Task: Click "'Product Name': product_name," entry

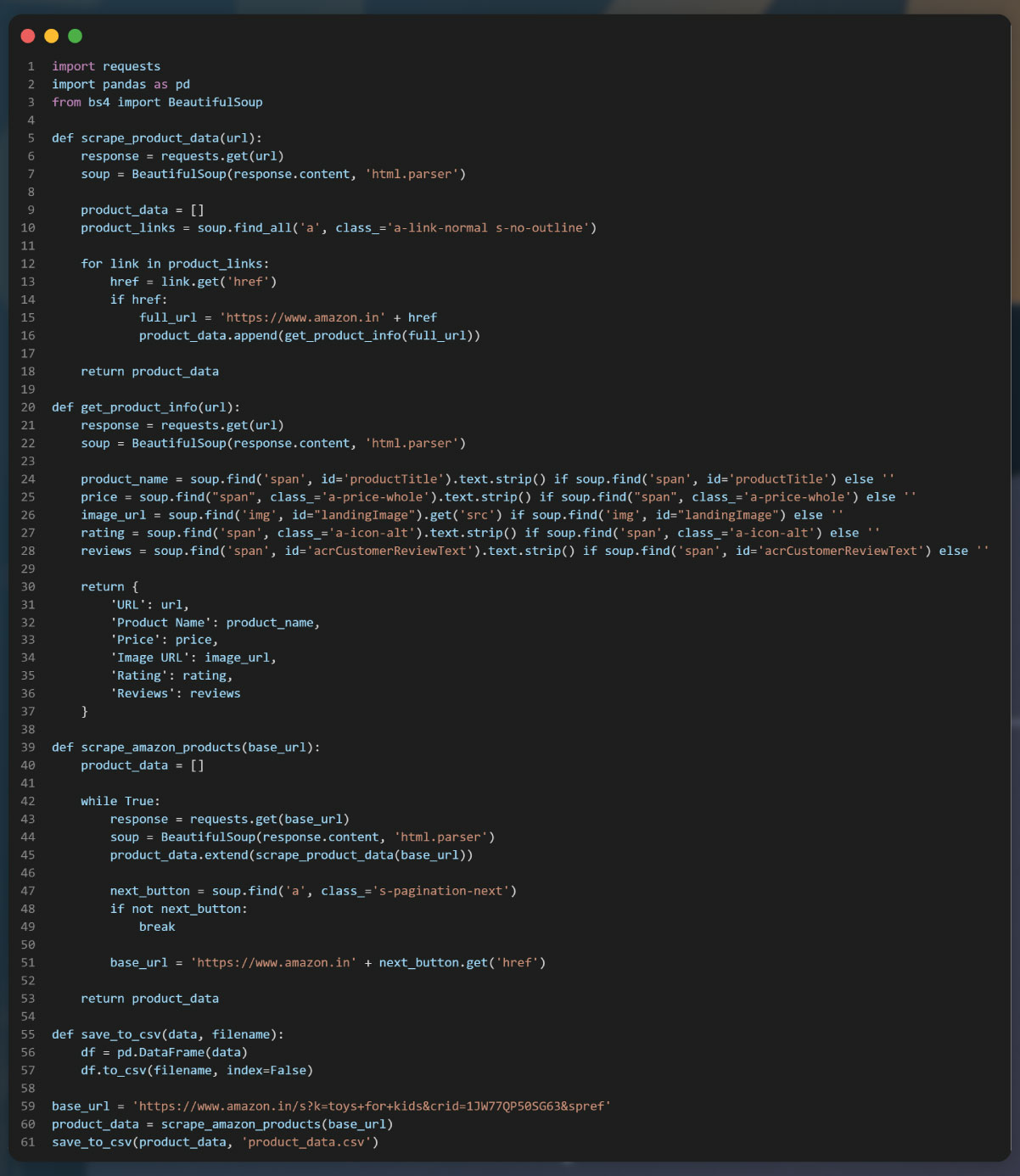Action: 216,623
